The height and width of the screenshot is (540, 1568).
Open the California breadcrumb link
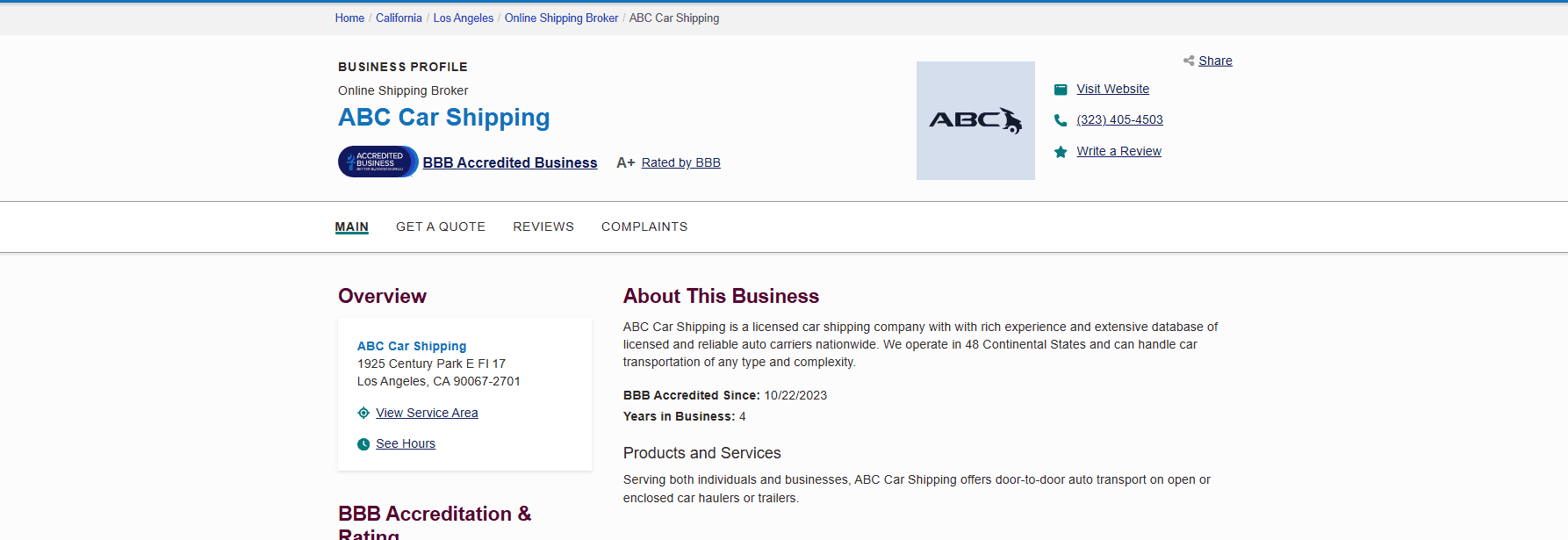tap(399, 18)
